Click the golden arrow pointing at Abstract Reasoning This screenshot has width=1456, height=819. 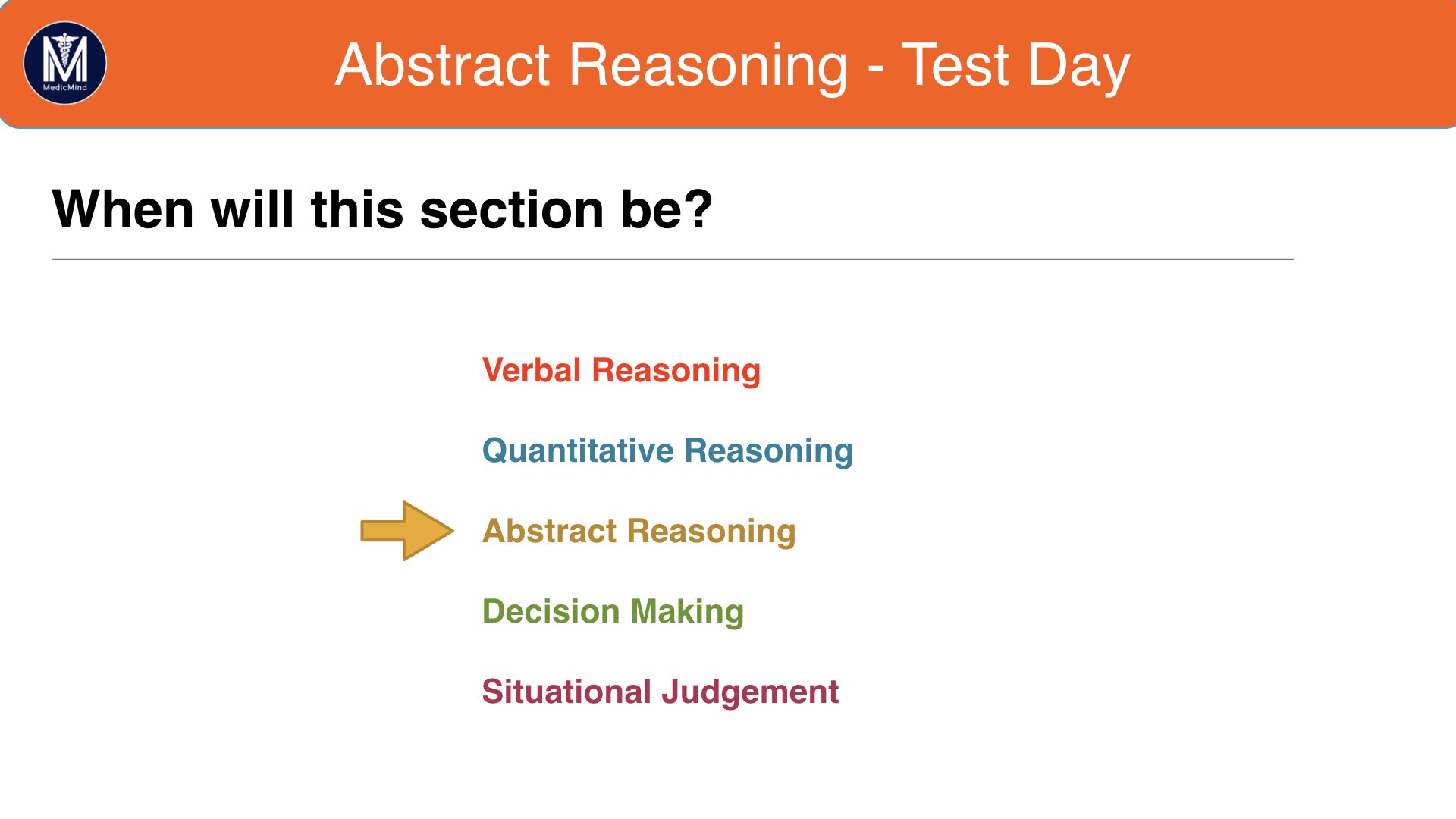(x=407, y=531)
